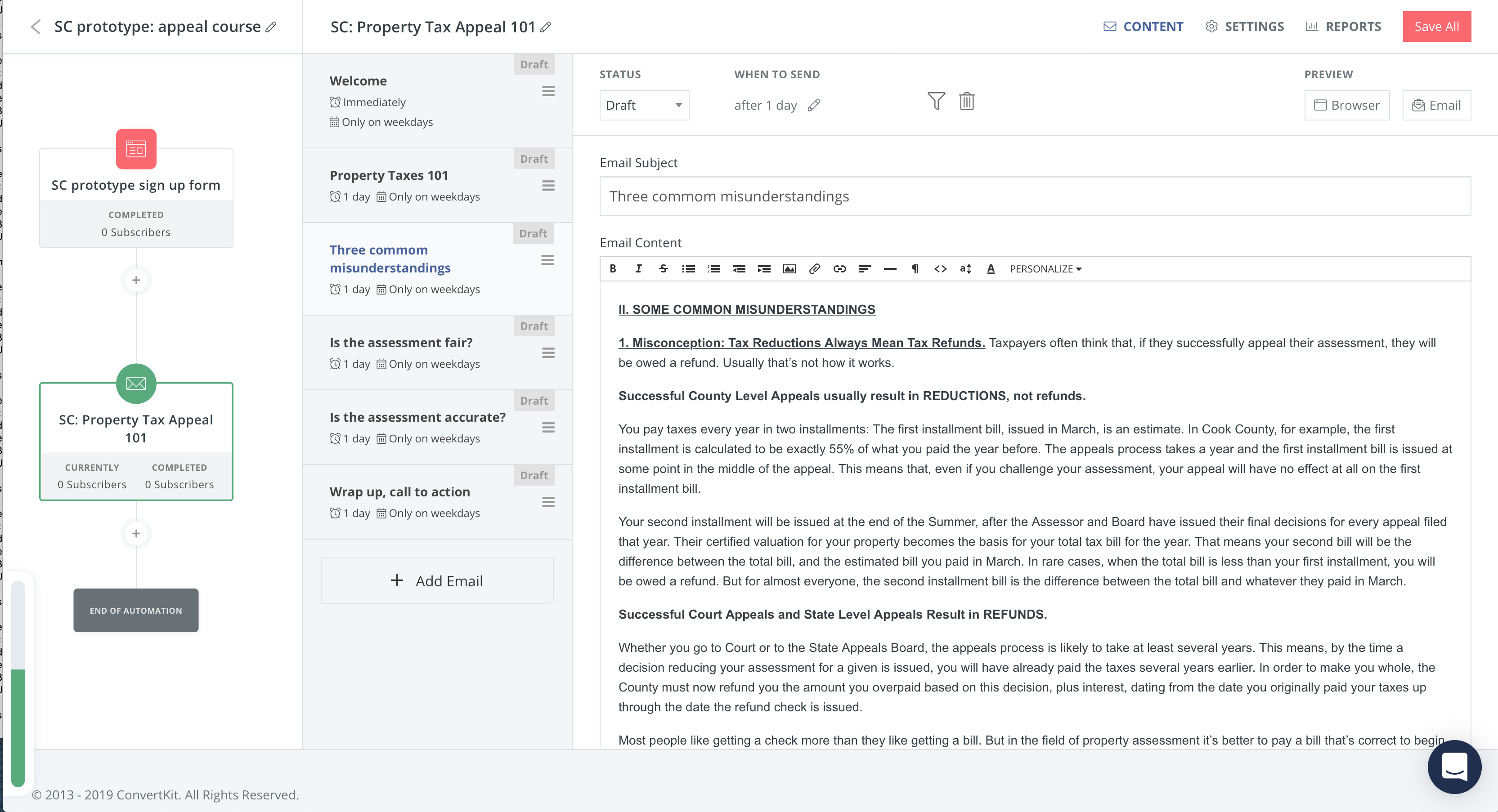Open HTML code view icon

coord(940,268)
